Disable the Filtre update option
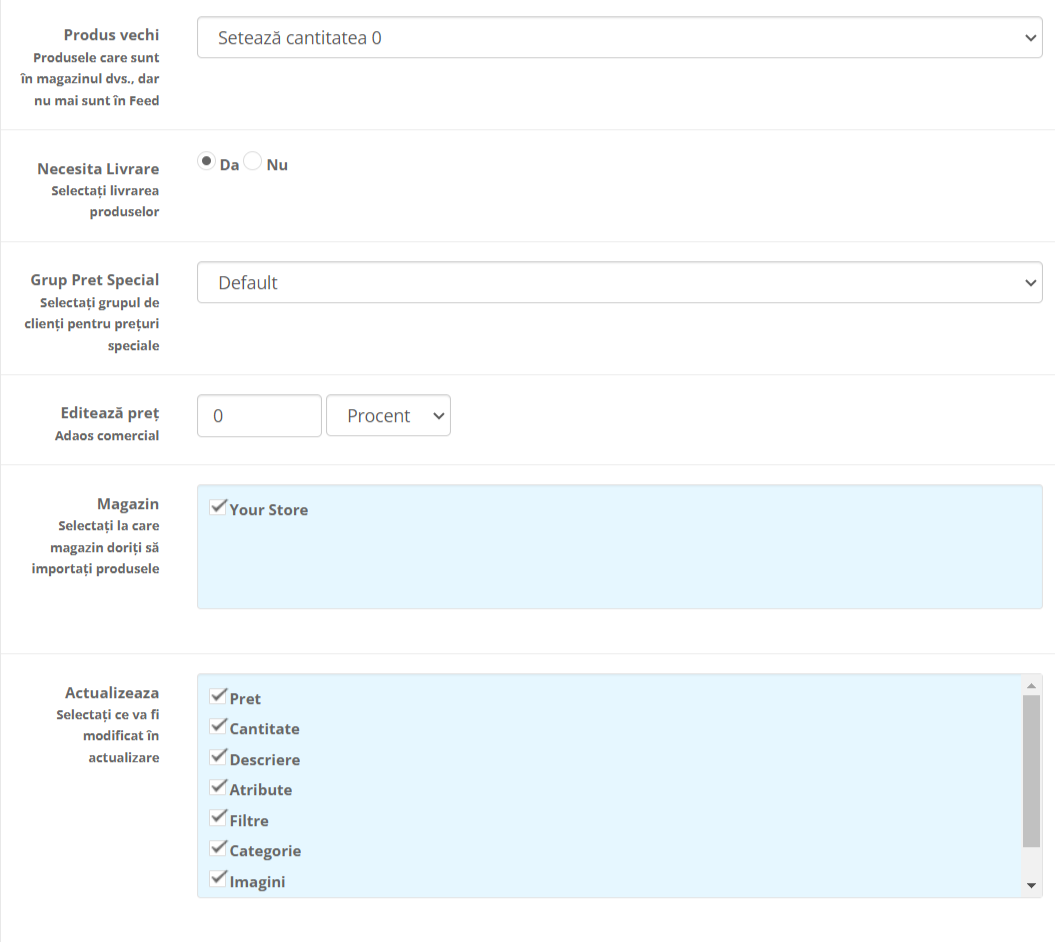The height and width of the screenshot is (942, 1055). (x=218, y=818)
